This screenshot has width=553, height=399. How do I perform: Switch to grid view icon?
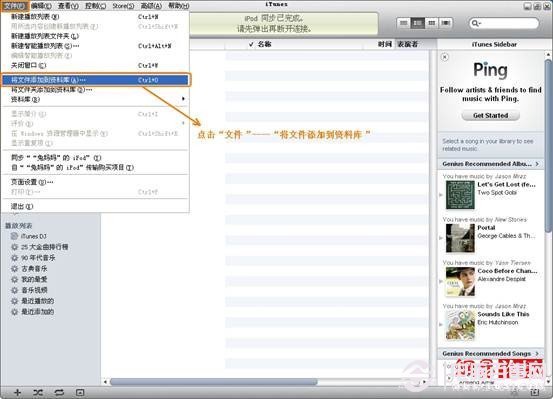431,23
